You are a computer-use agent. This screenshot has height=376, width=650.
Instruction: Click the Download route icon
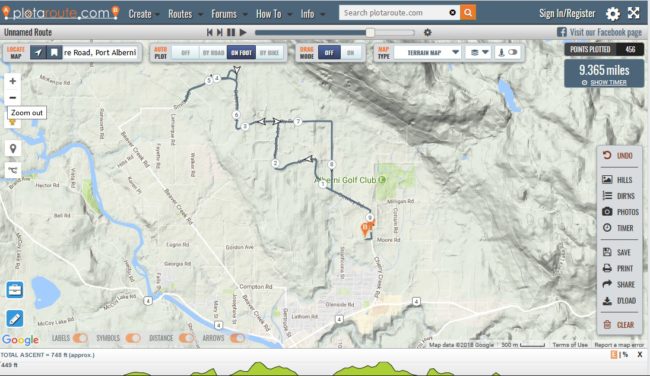pyautogui.click(x=607, y=301)
